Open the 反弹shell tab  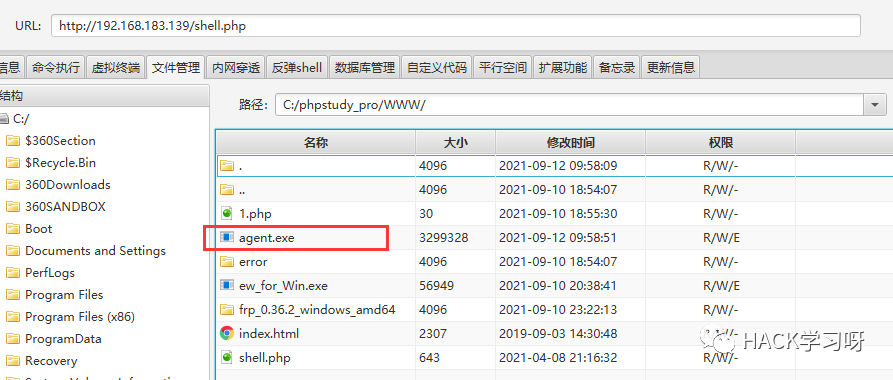coord(297,67)
